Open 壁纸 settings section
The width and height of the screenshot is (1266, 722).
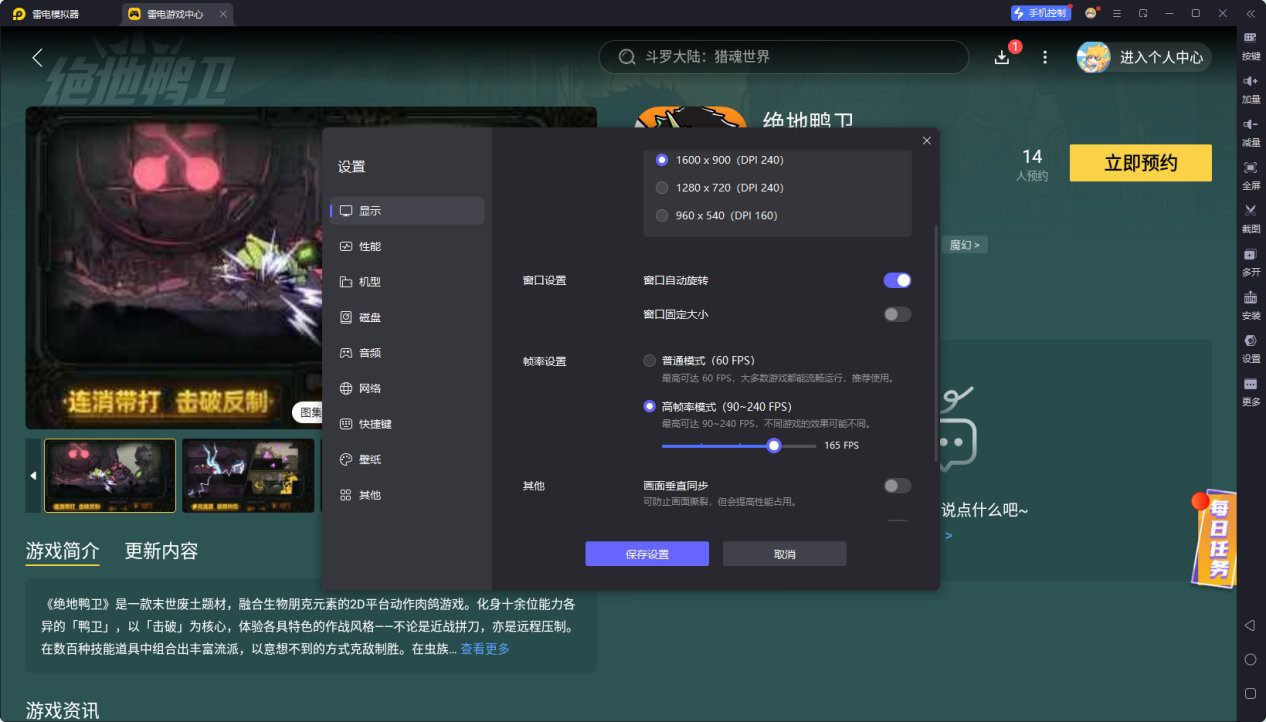tap(407, 459)
